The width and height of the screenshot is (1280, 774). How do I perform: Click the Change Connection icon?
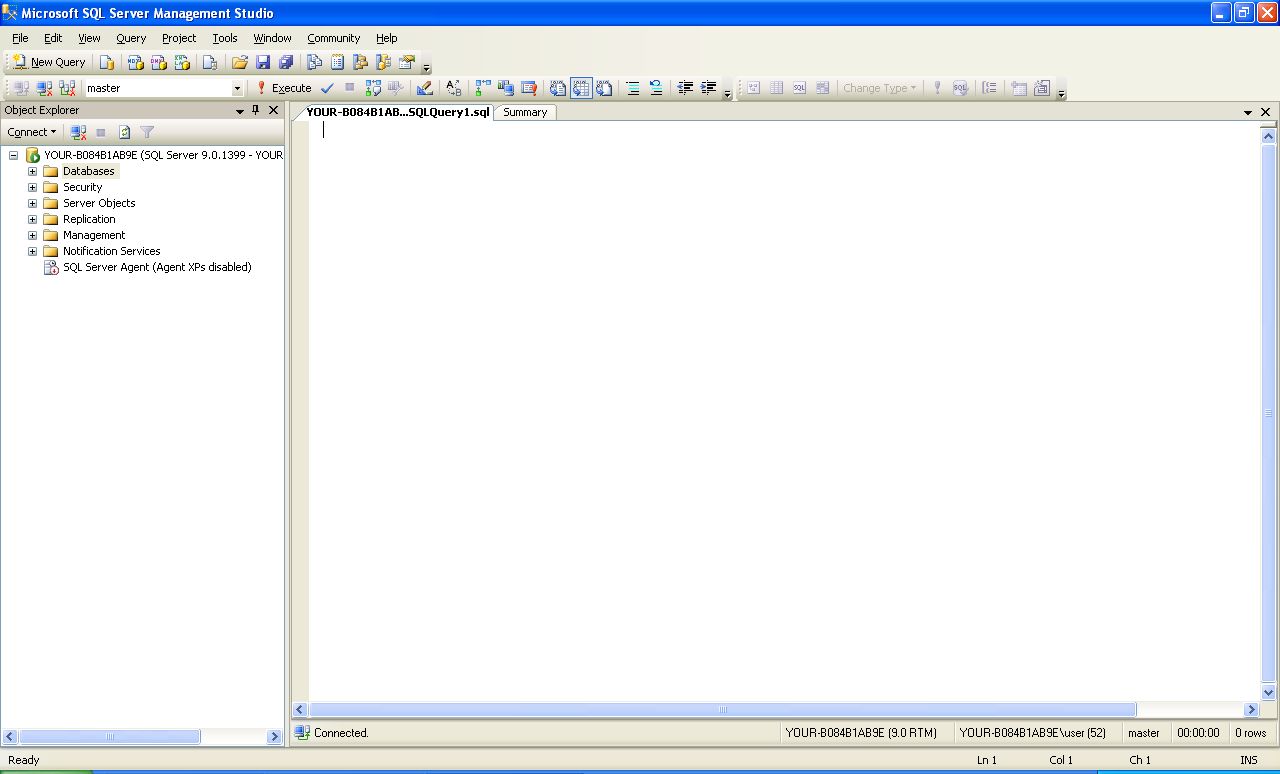pyautogui.click(x=67, y=88)
